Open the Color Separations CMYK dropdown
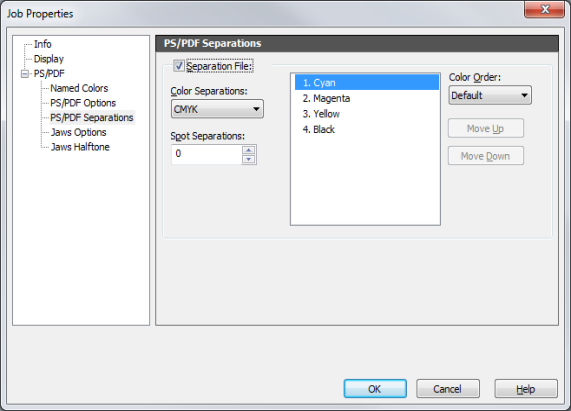The height and width of the screenshot is (411, 571). (217, 109)
